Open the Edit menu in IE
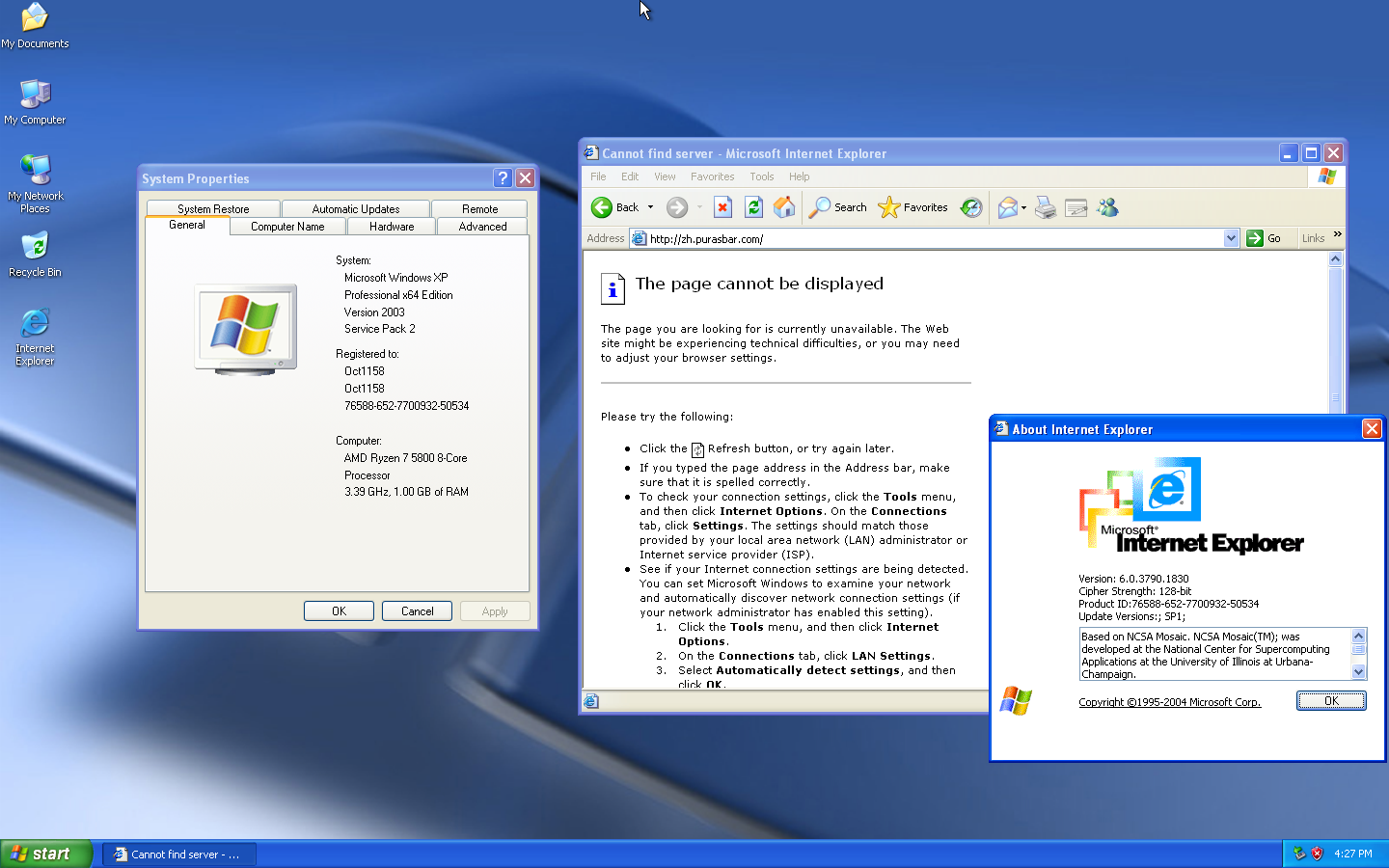The image size is (1389, 868). click(630, 176)
